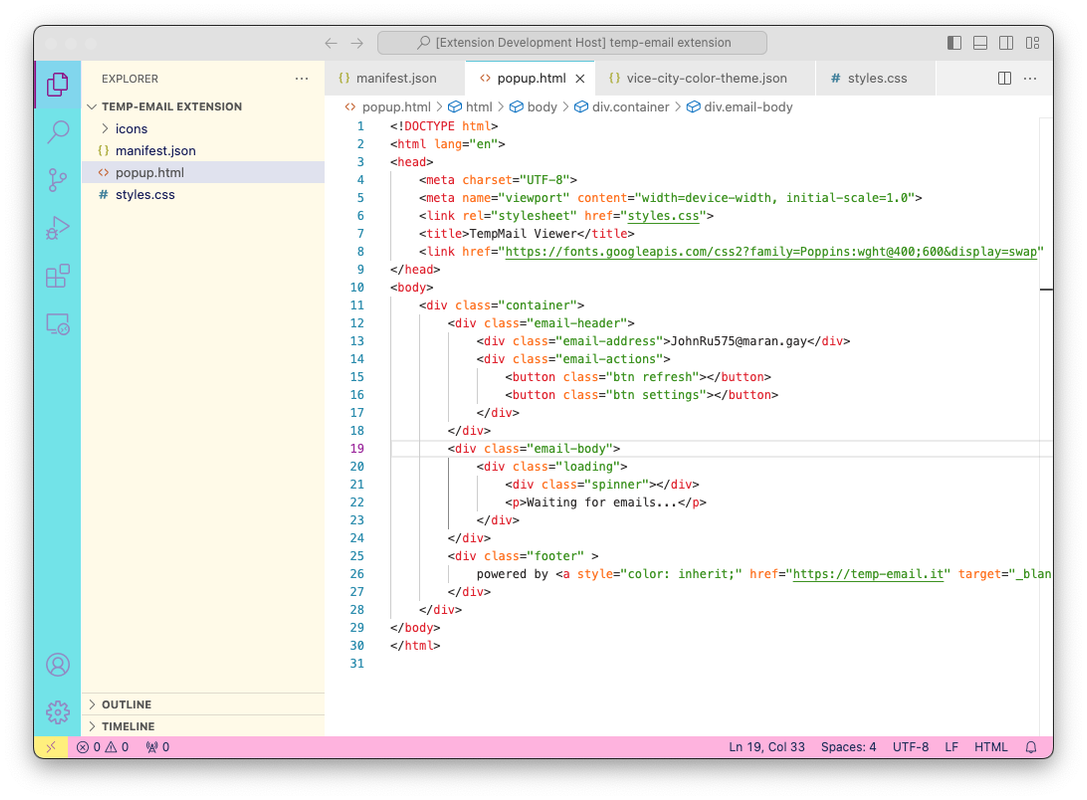Viewport: 1087px width, 800px height.
Task: Select language mode HTML
Action: pos(991,747)
